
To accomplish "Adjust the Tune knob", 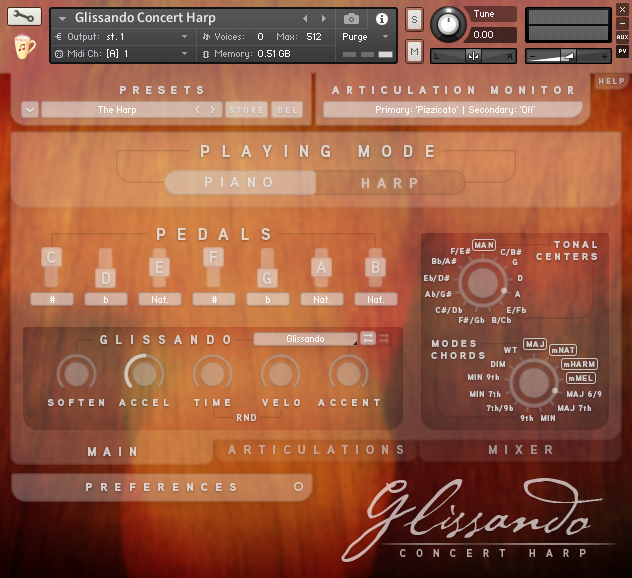I will click(x=448, y=24).
